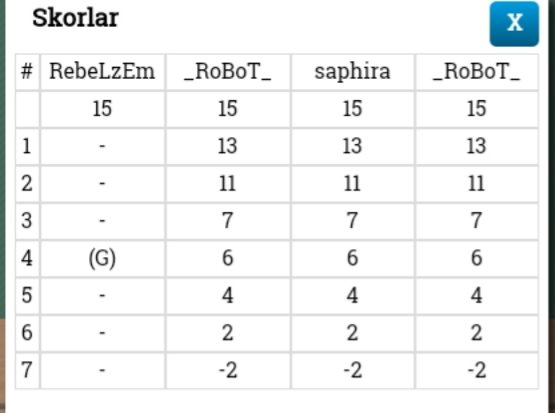
Task: Click first _RoBoT_ score 2 in round 6
Action: 228,333
